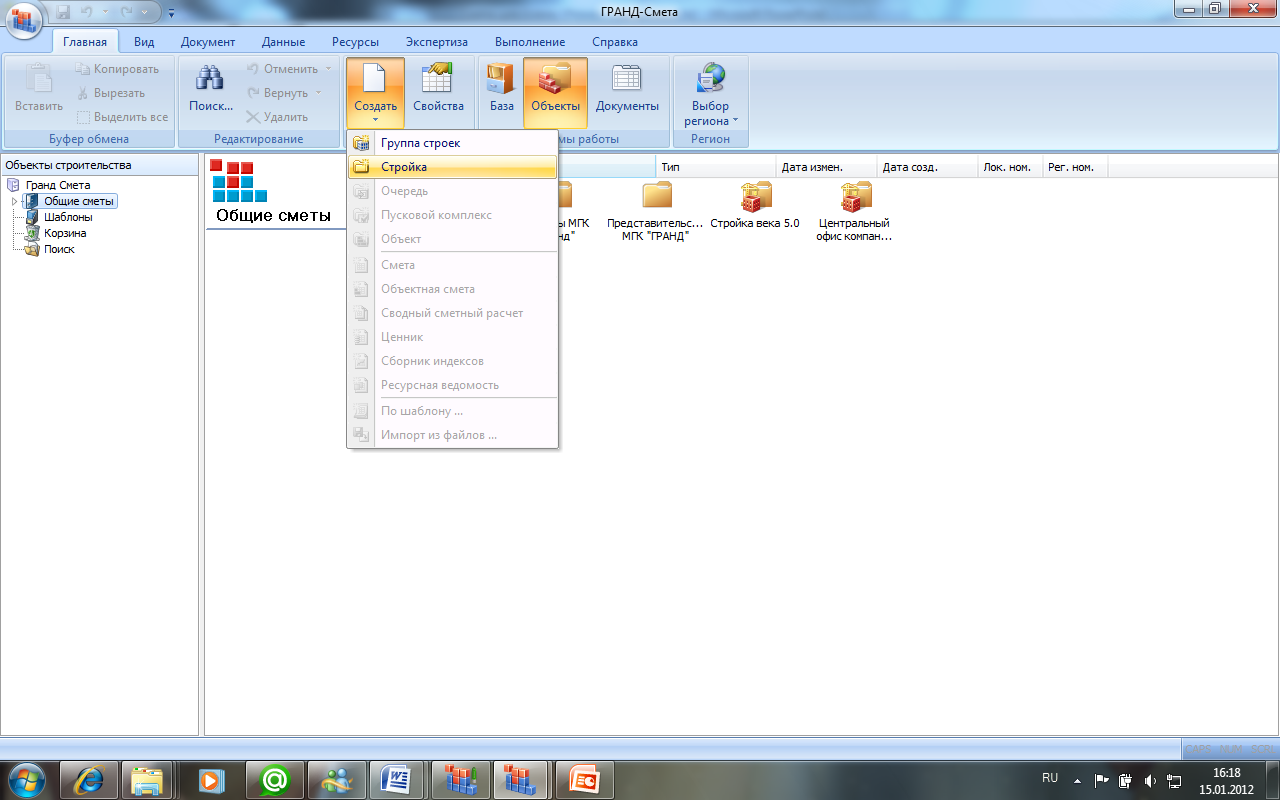The width and height of the screenshot is (1280, 800).
Task: Click the Вернуть redo button
Action: 278,93
